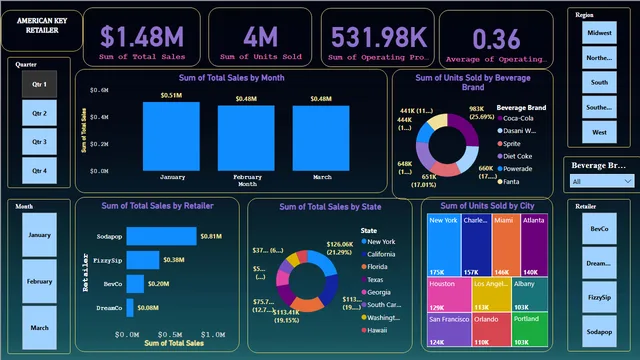This screenshot has height=360, width=640.
Task: Click Texas in State legend
Action: pyautogui.click(x=372, y=280)
